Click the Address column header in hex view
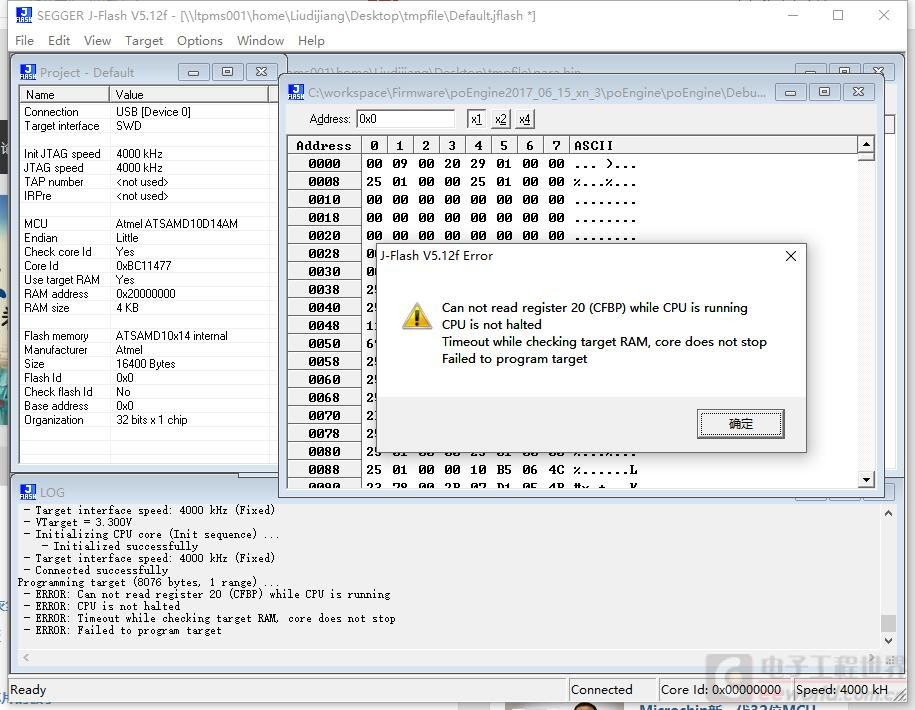The height and width of the screenshot is (710, 915). pyautogui.click(x=324, y=145)
